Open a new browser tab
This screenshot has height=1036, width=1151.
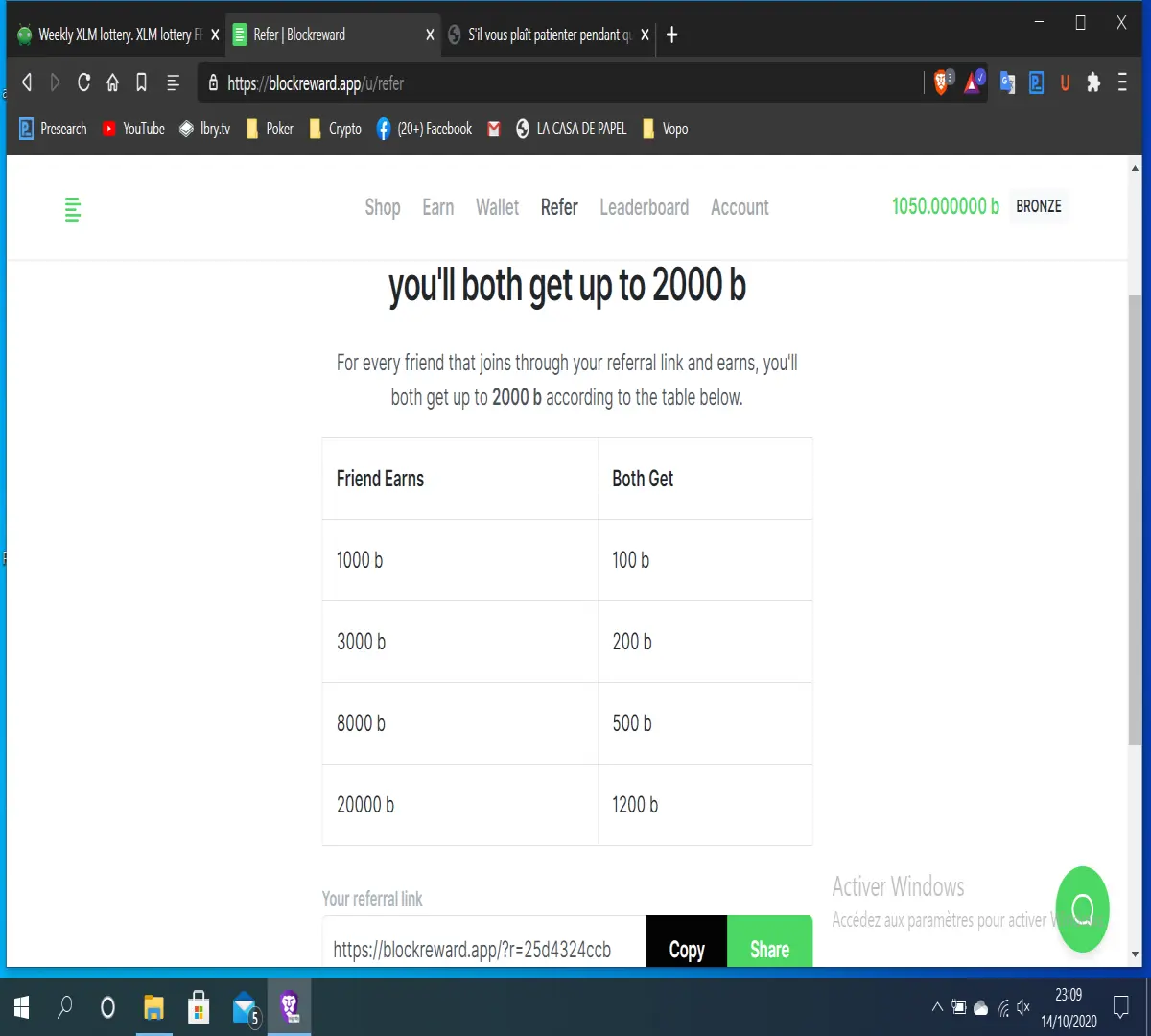tap(671, 35)
